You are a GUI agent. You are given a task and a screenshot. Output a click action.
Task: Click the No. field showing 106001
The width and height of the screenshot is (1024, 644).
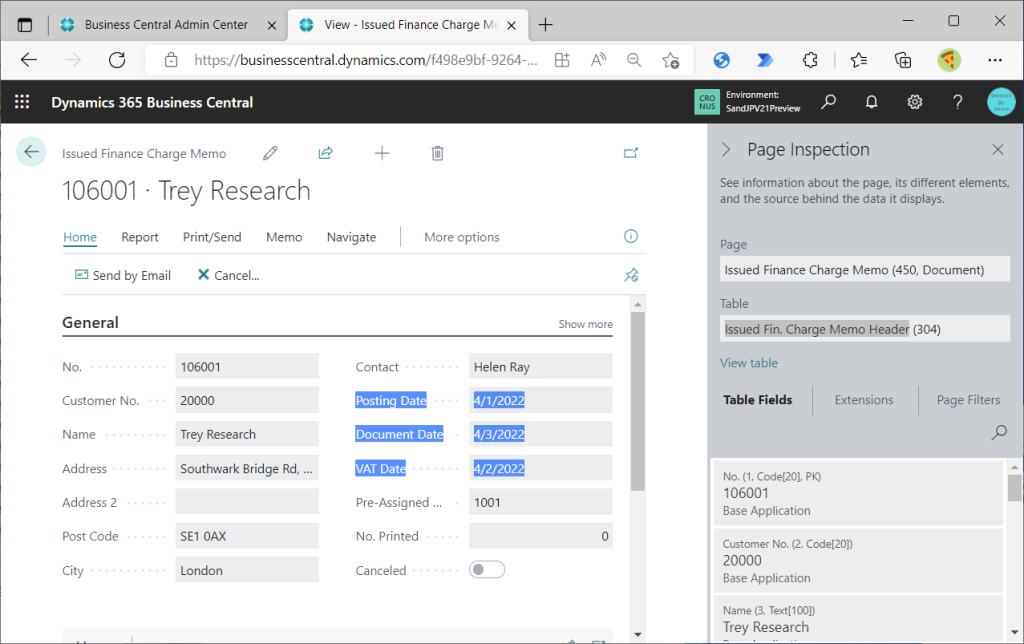[x=247, y=366]
